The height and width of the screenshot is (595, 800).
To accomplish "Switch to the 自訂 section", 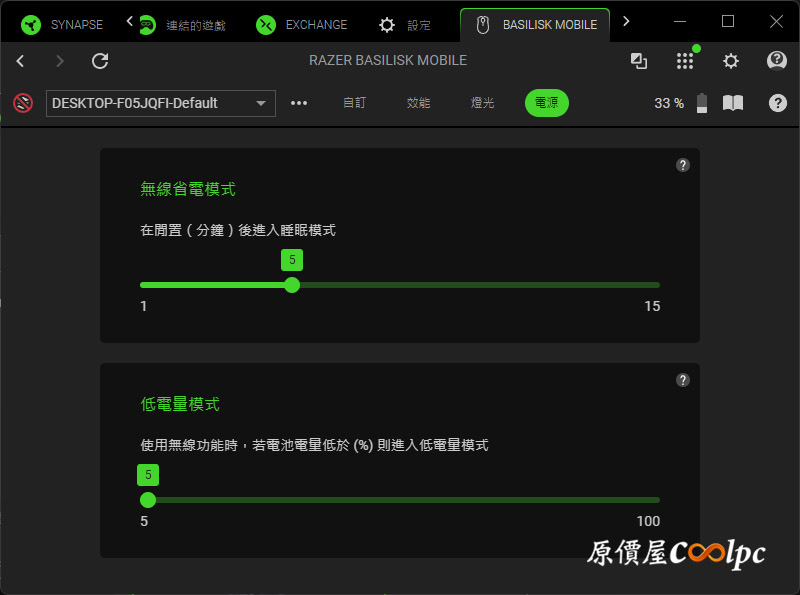I will (354, 103).
